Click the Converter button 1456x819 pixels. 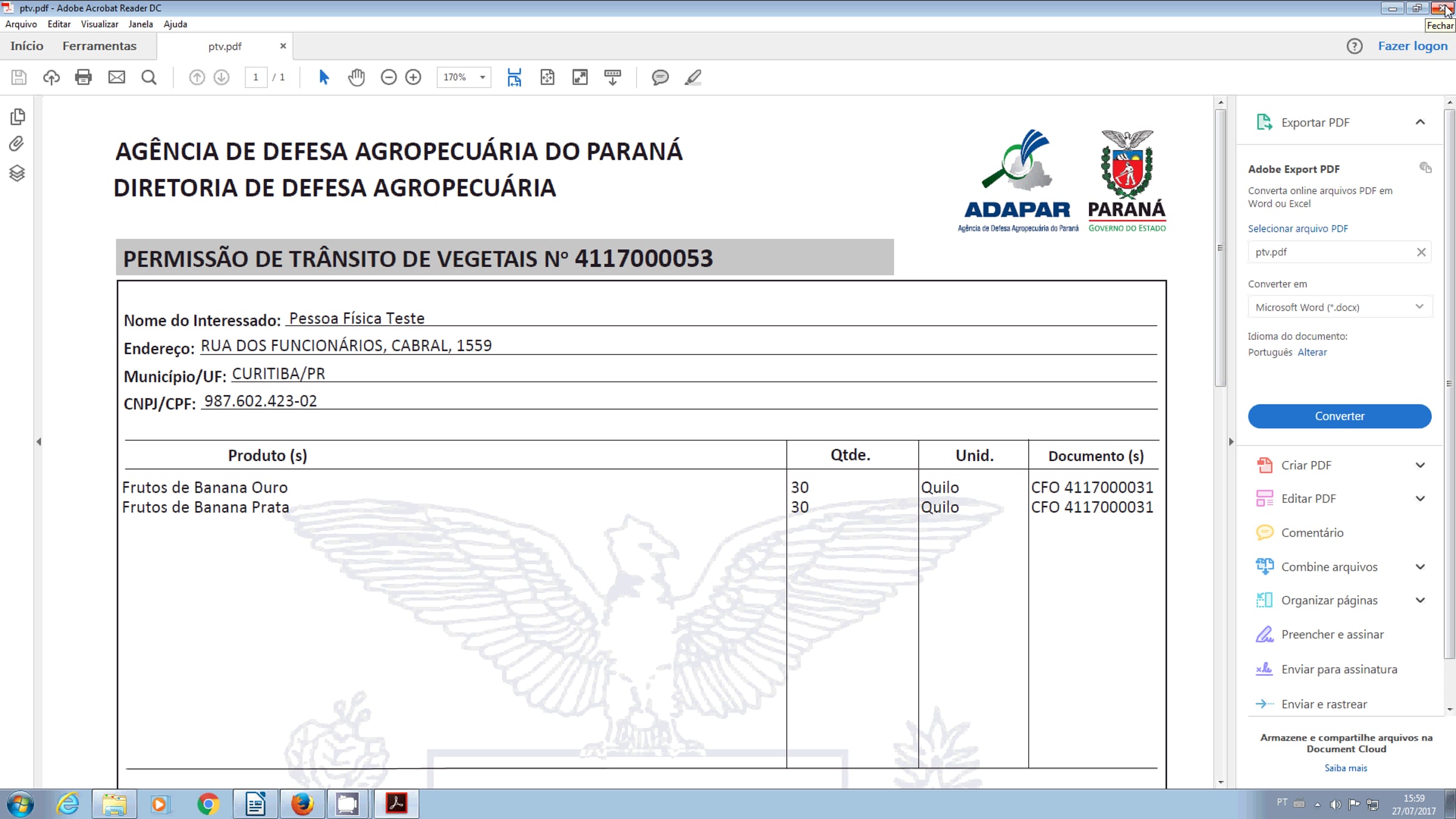point(1340,416)
